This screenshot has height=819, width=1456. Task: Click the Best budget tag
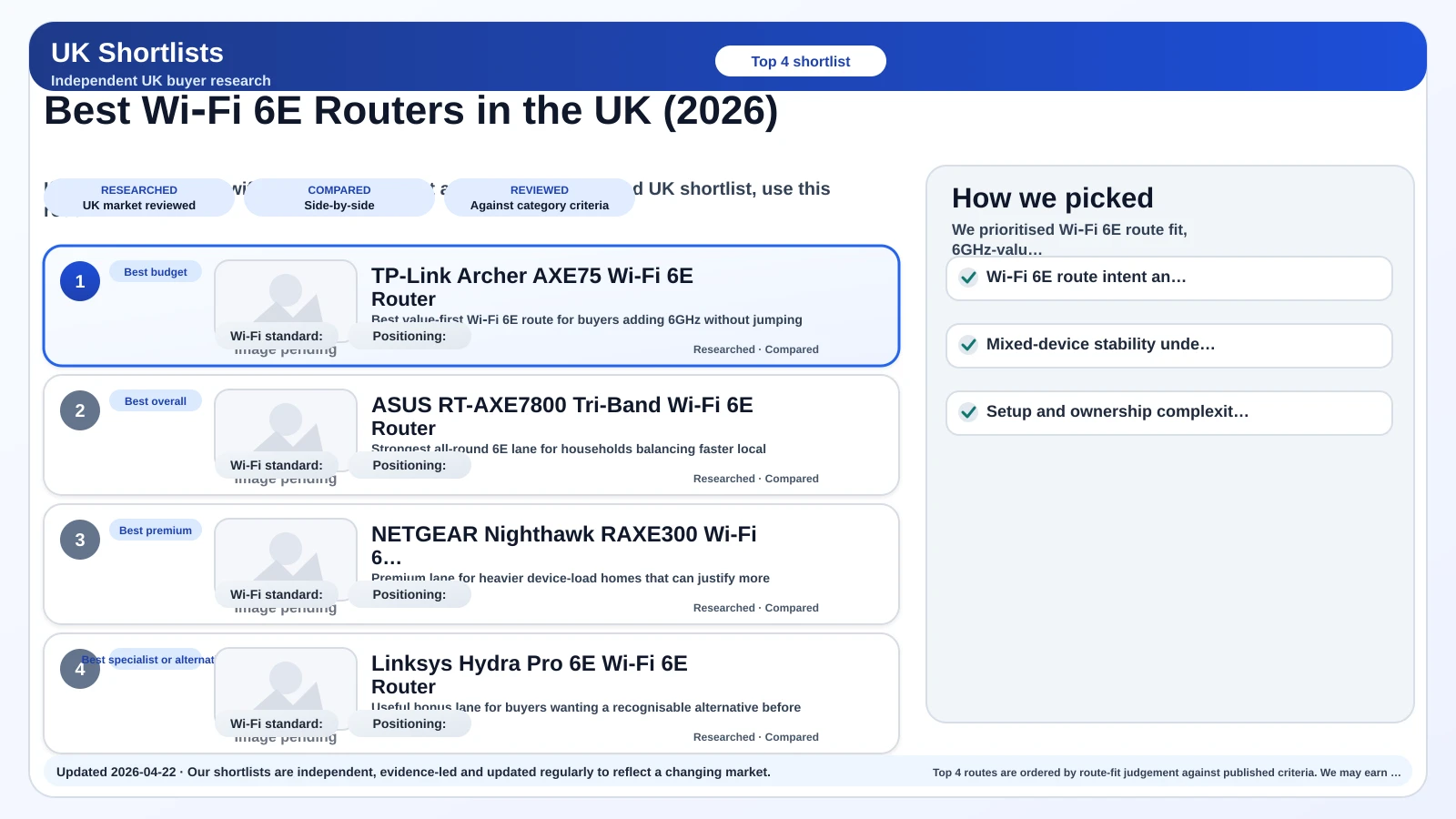click(156, 272)
